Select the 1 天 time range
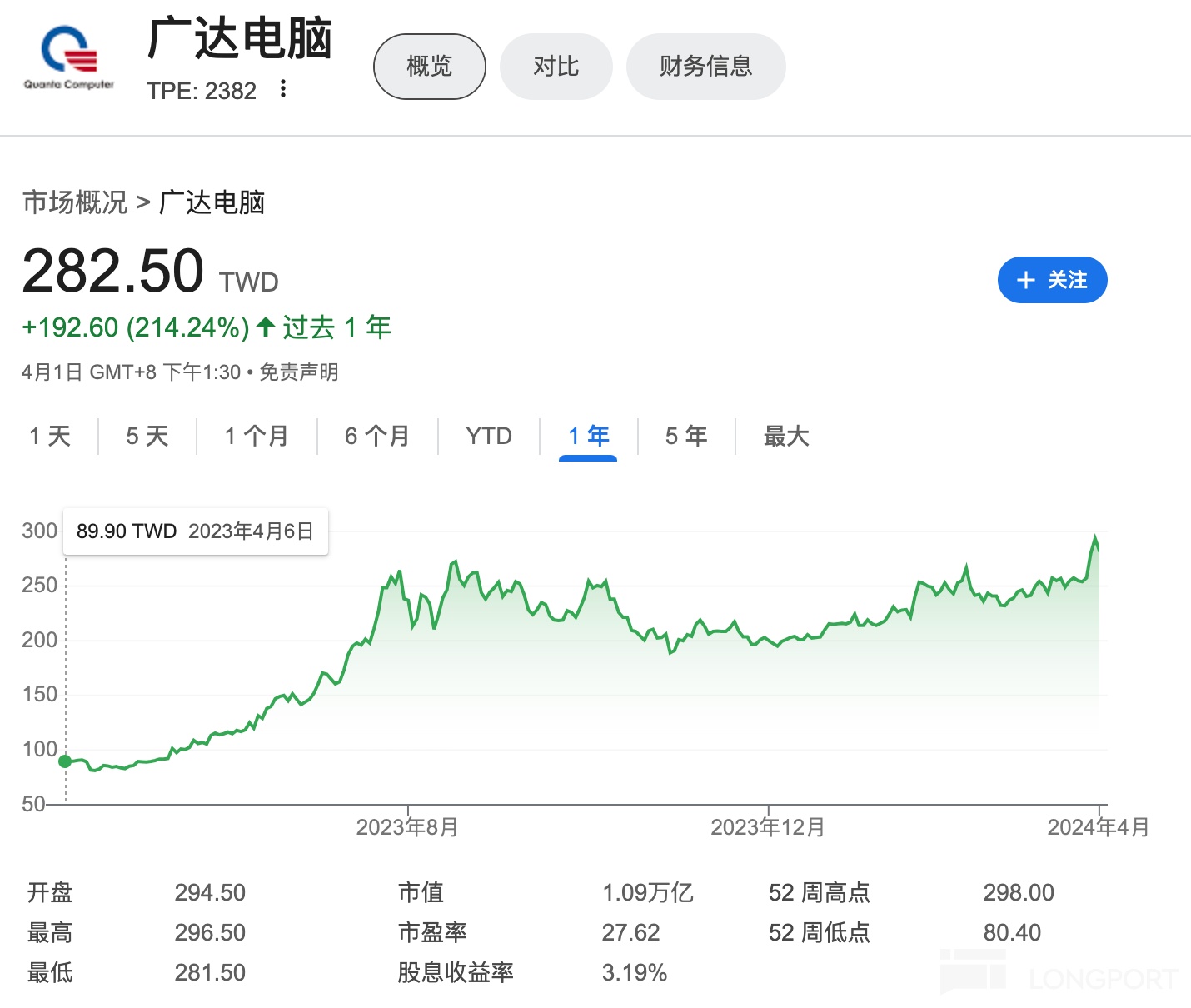Screen dimensions: 1191x1008 (x=50, y=436)
